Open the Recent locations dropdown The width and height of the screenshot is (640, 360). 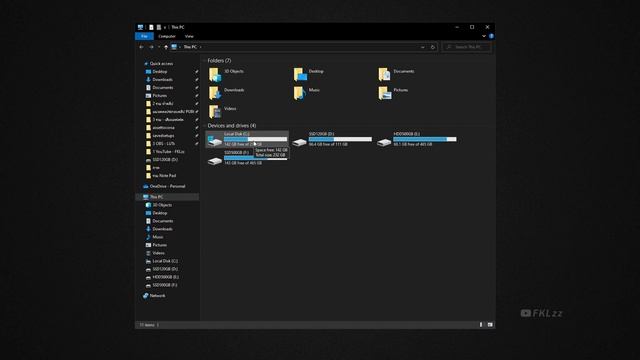coord(159,47)
